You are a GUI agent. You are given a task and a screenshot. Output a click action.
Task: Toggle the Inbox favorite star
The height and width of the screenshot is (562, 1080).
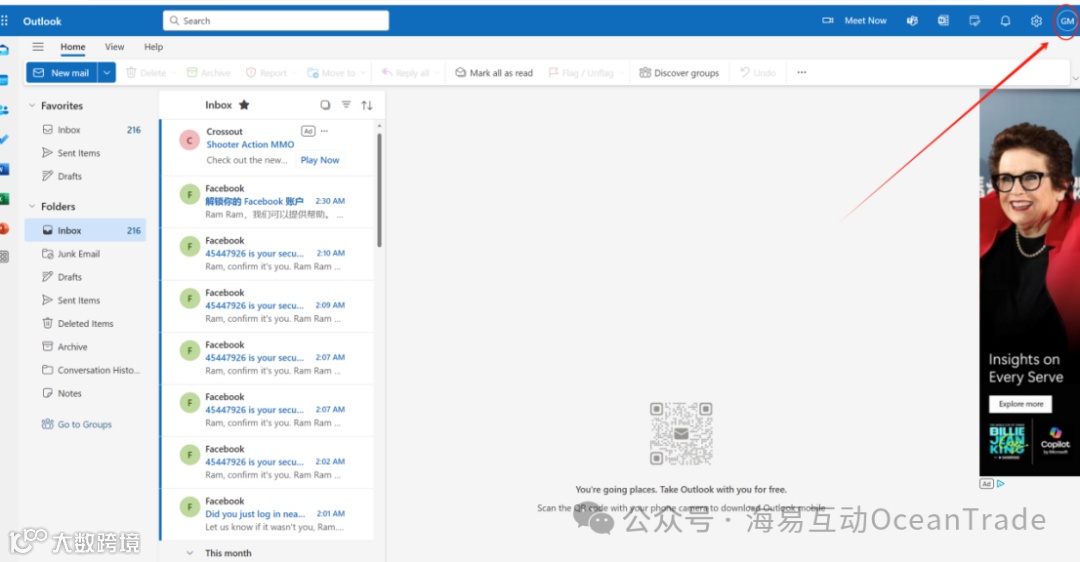click(244, 105)
